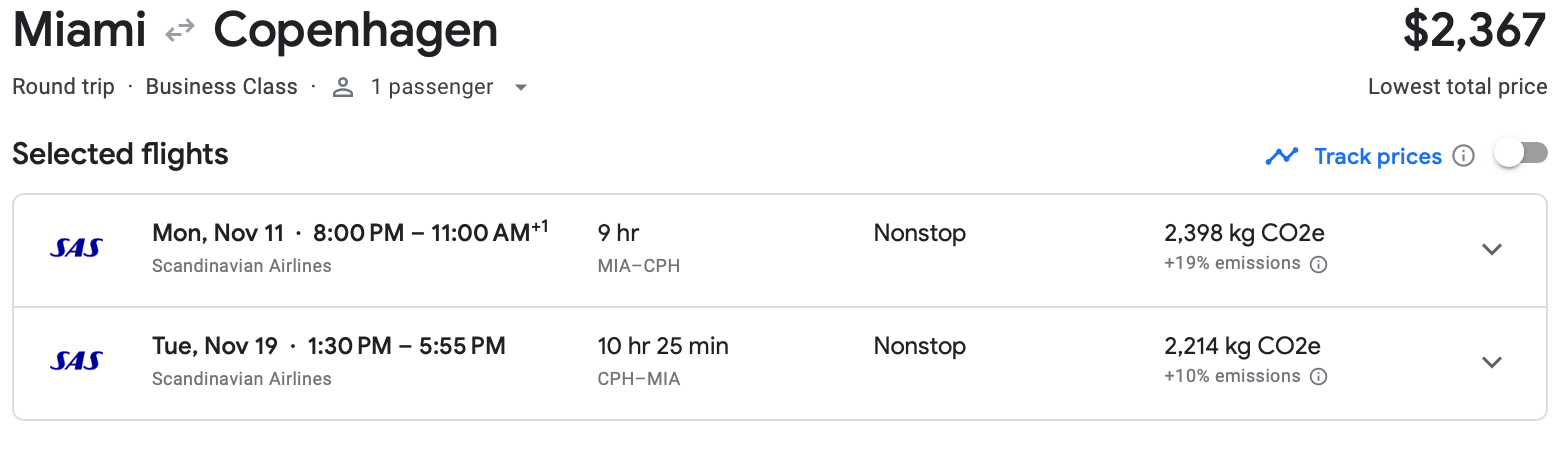Show info for +19% emissions
1566x452 pixels.
coord(1318,265)
